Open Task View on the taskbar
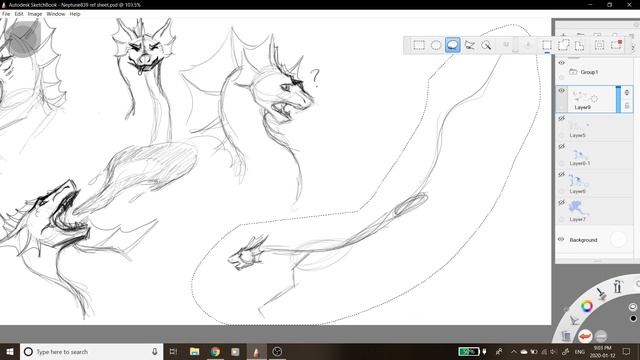Screen dimensions: 640x360 point(173,351)
